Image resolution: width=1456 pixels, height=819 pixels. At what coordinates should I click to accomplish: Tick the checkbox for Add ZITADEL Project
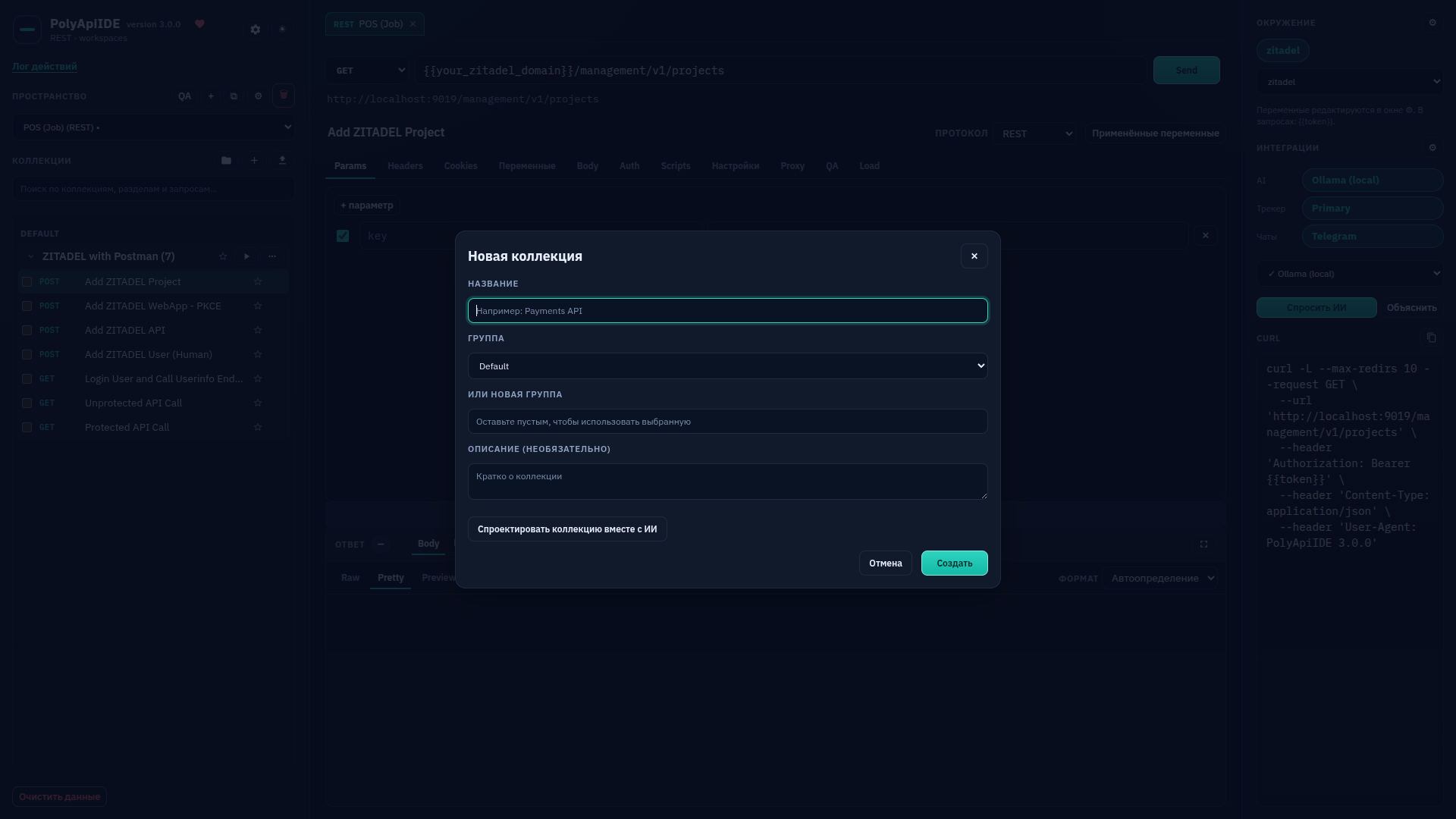click(27, 282)
